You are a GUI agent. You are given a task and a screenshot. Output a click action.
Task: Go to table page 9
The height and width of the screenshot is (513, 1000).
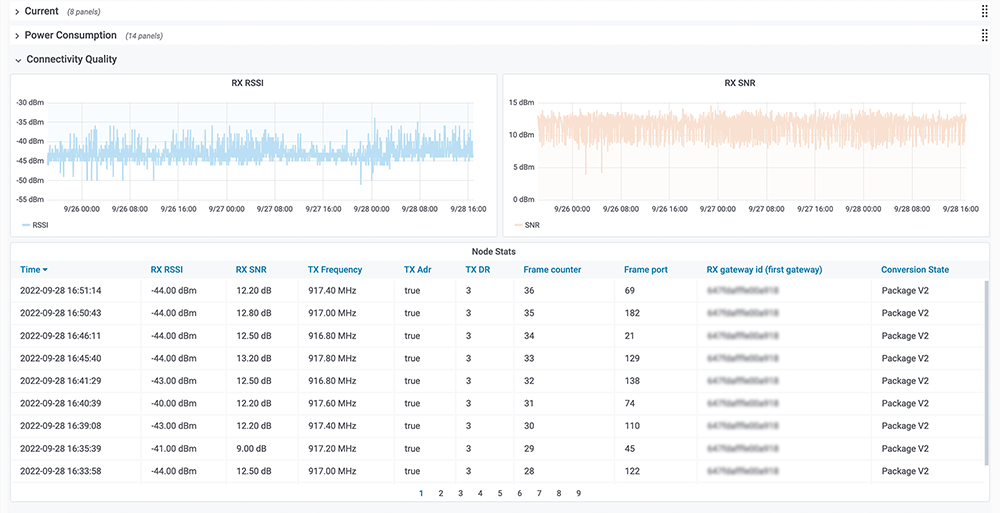click(x=578, y=493)
